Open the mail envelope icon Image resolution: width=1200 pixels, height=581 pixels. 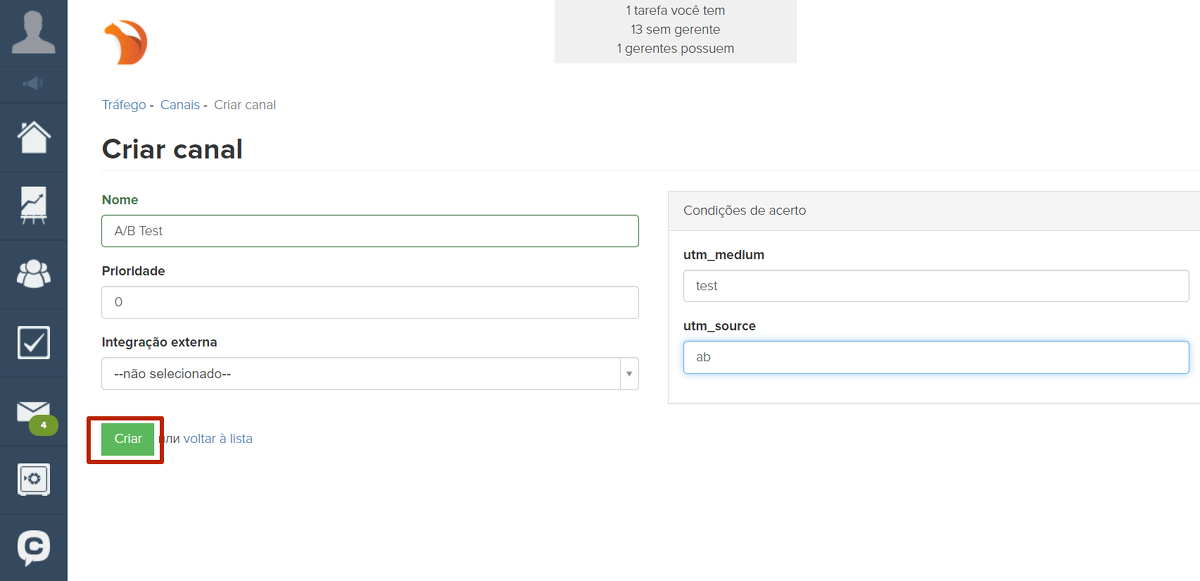(x=33, y=411)
